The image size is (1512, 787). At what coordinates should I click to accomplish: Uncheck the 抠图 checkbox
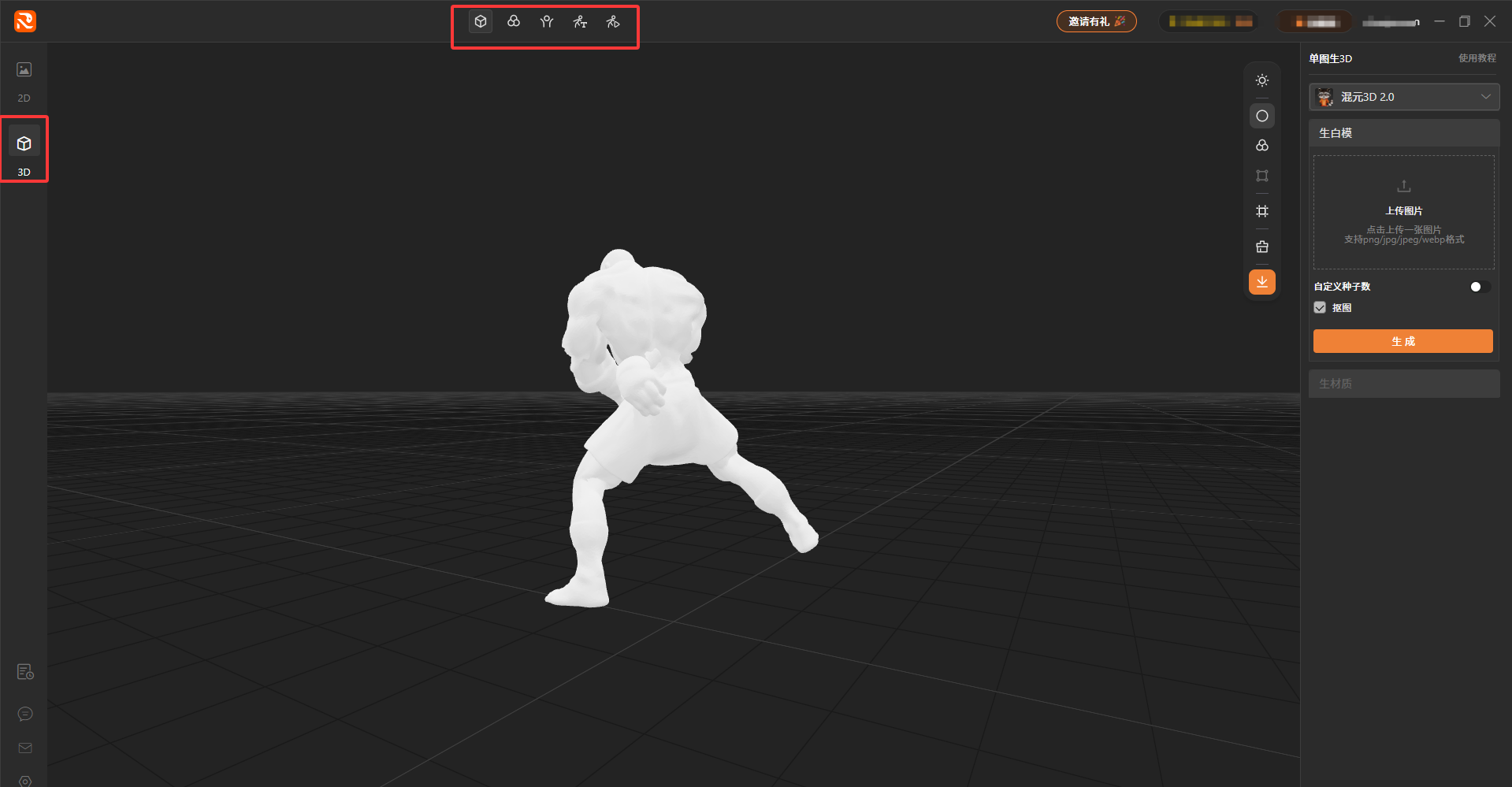(x=1320, y=308)
